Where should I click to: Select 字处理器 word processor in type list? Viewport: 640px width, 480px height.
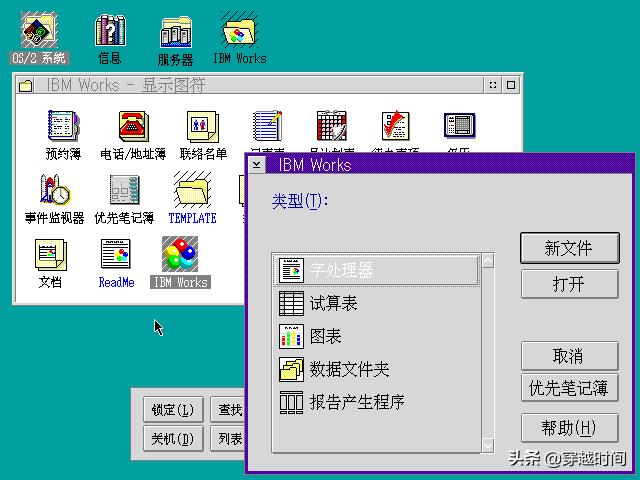point(376,270)
